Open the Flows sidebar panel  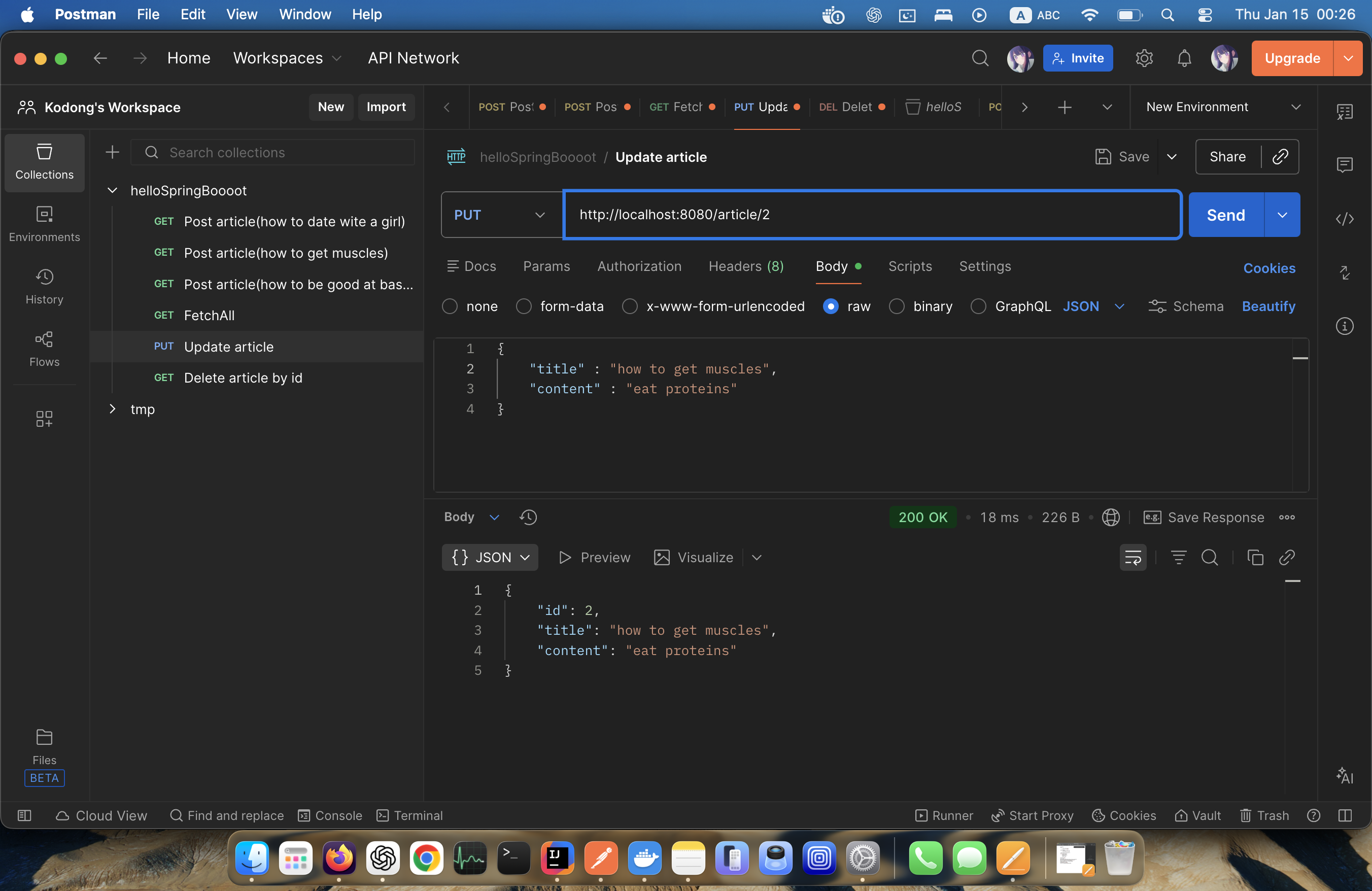[x=44, y=349]
